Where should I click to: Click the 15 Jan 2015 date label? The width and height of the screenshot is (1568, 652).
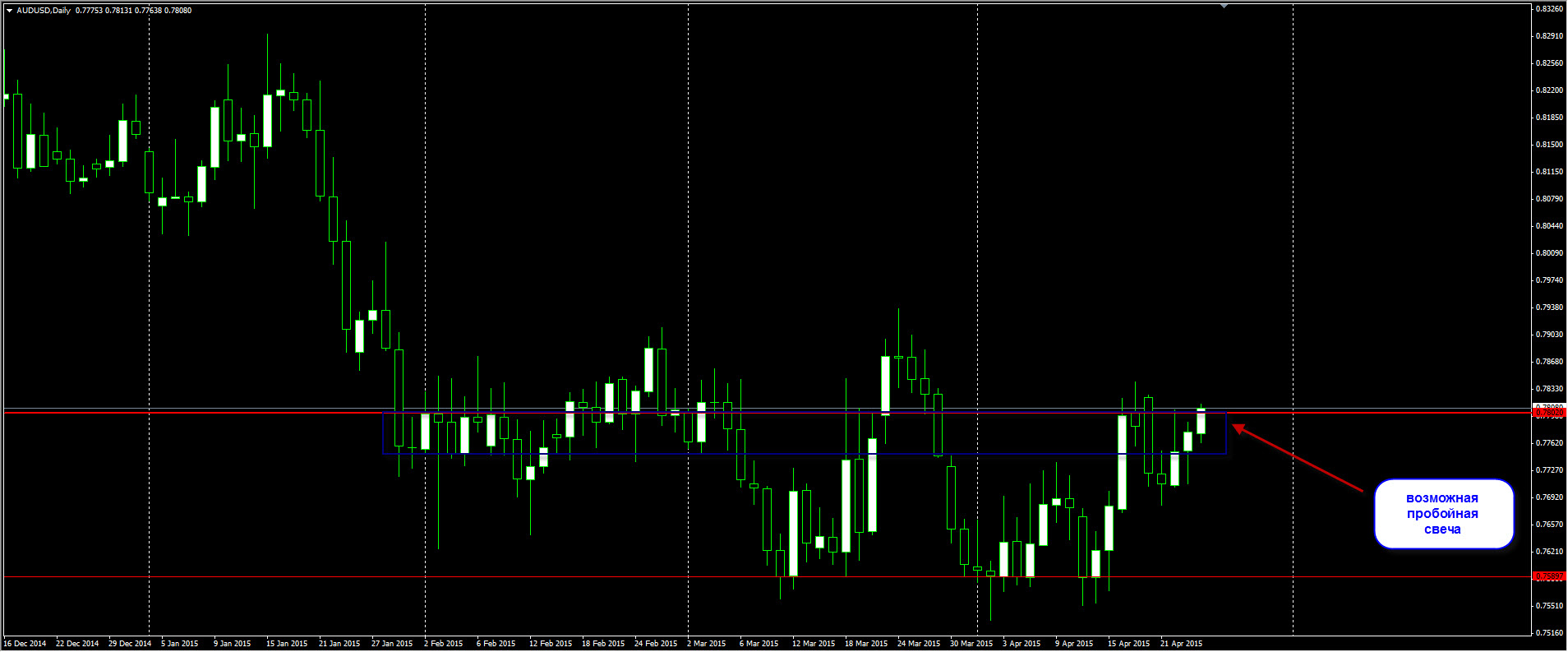point(287,644)
